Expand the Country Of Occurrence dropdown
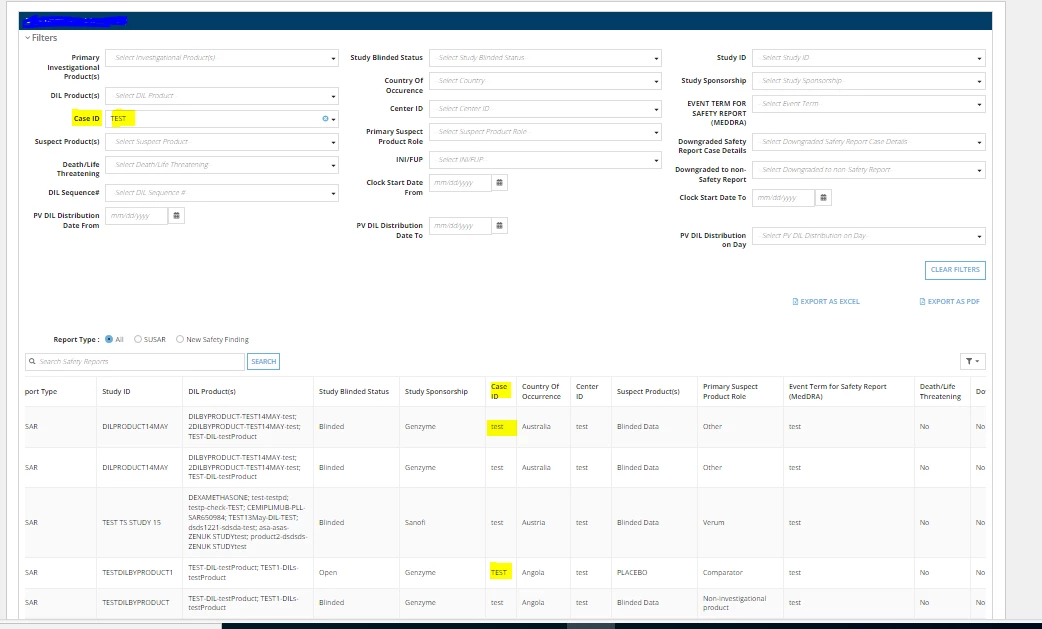 point(546,81)
